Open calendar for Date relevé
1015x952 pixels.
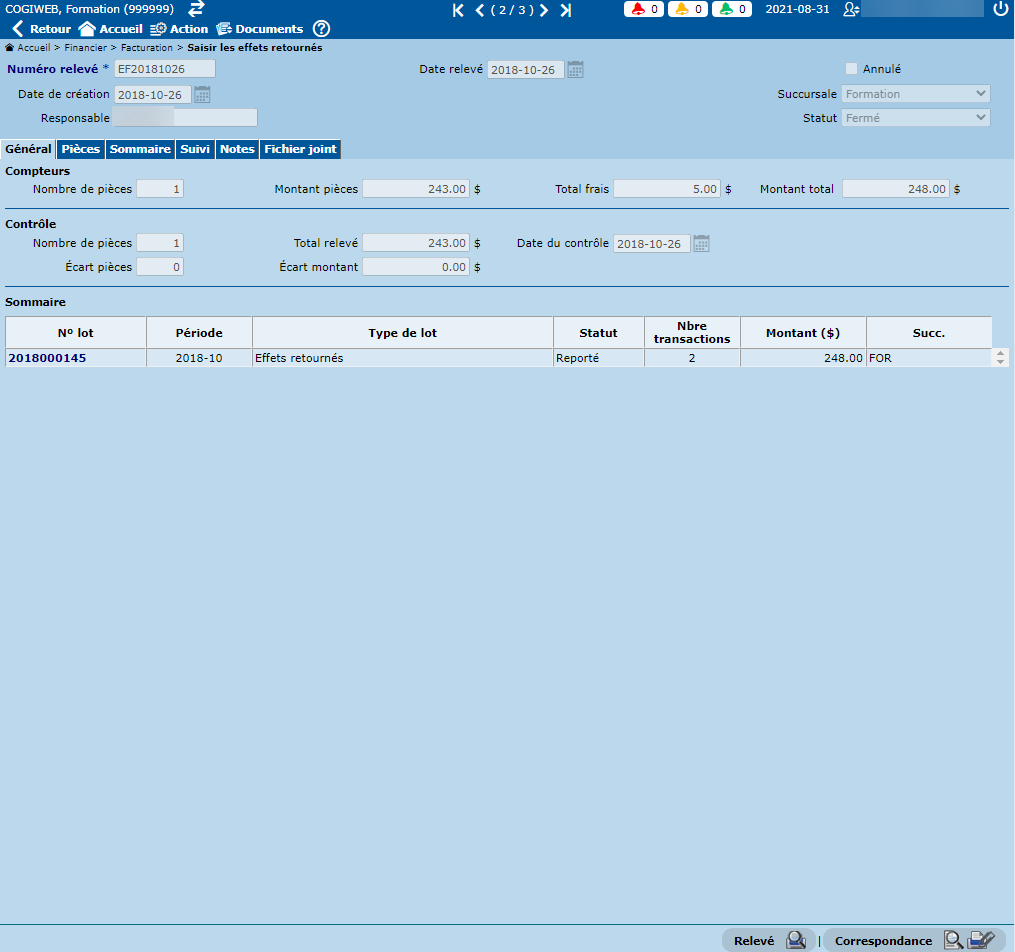(x=575, y=70)
